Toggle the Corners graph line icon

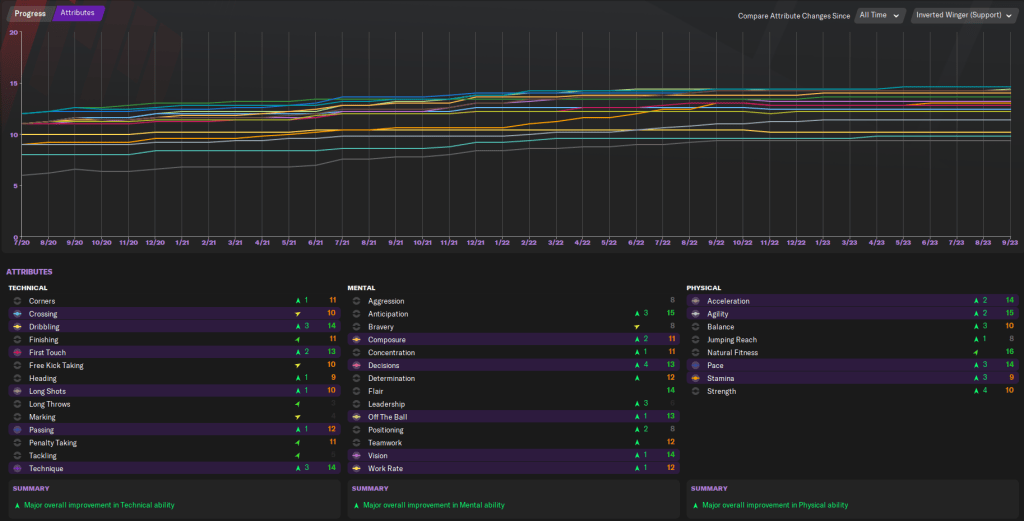click(x=17, y=301)
